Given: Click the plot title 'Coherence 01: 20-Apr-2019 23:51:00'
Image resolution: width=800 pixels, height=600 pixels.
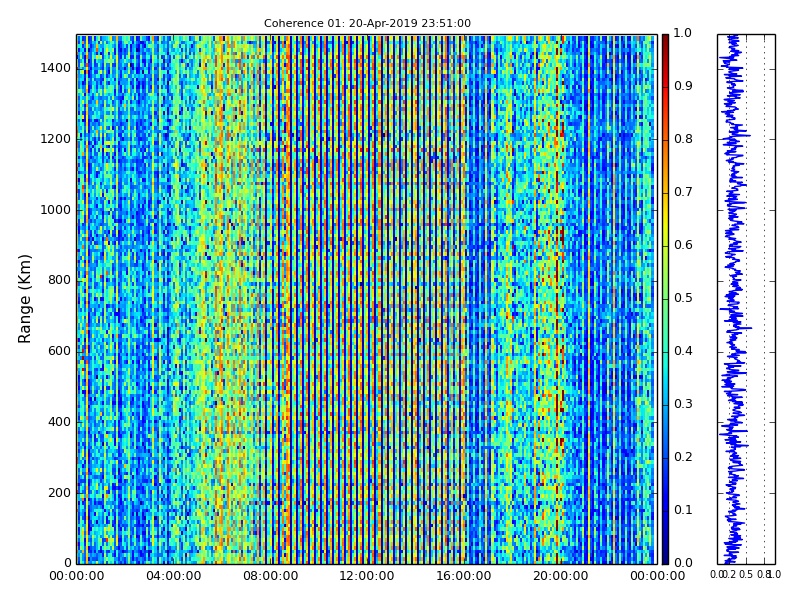Looking at the screenshot, I should pyautogui.click(x=367, y=23).
